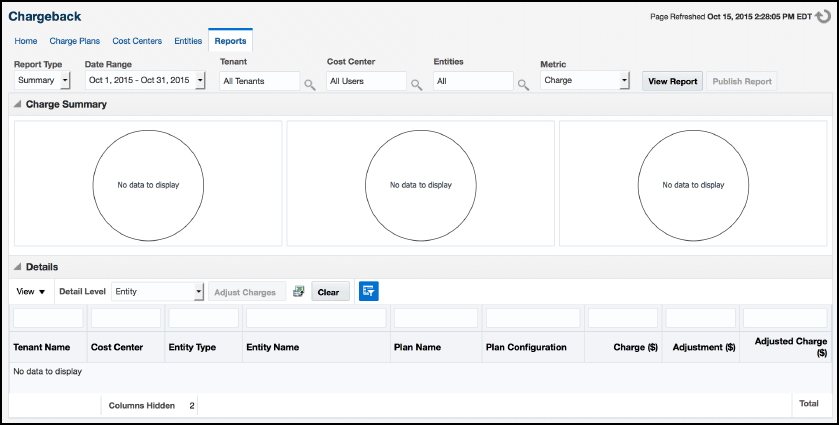Click the Plan Configuration filter box

pos(533,318)
